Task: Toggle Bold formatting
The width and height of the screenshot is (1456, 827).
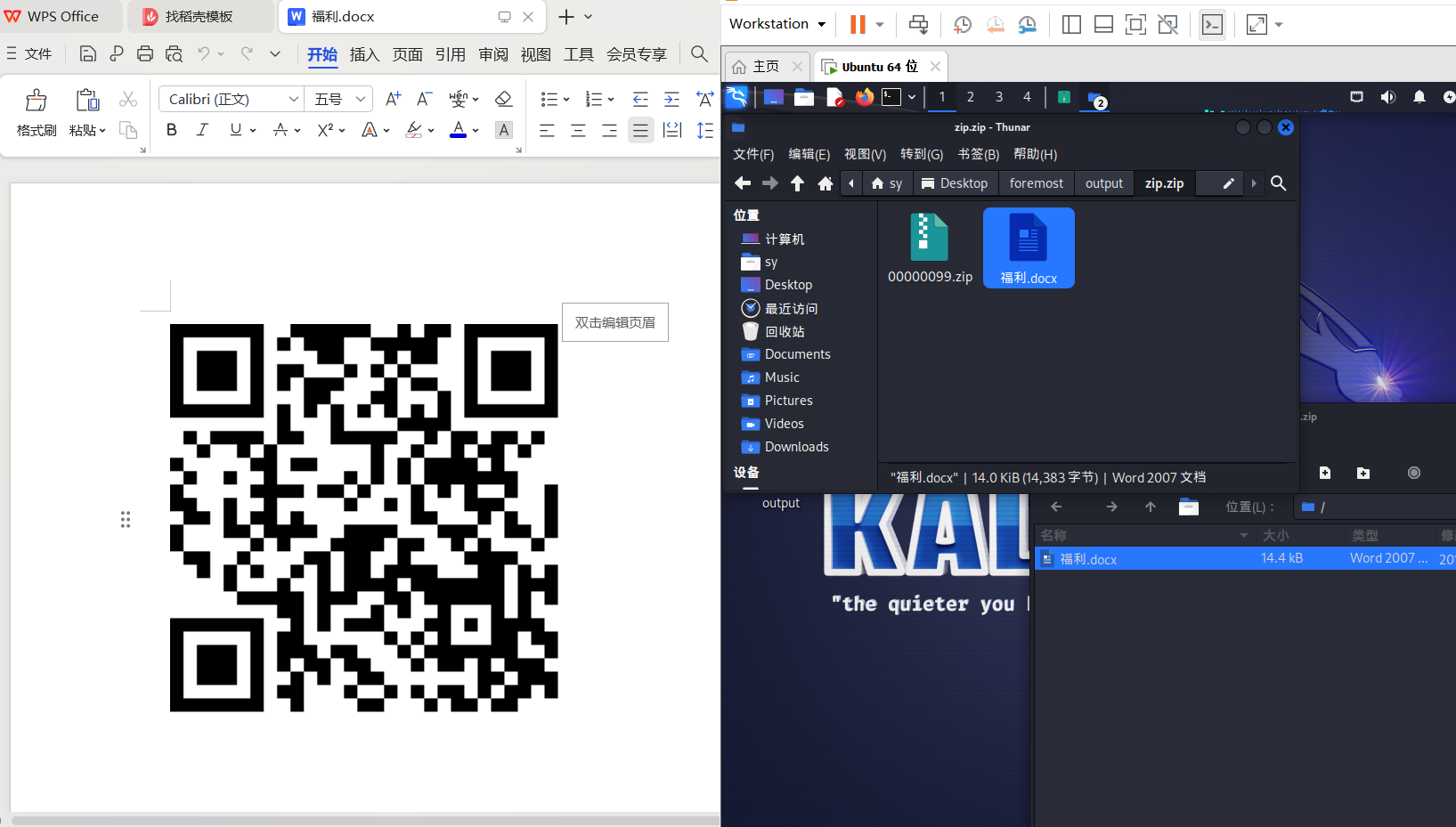Action: (172, 130)
